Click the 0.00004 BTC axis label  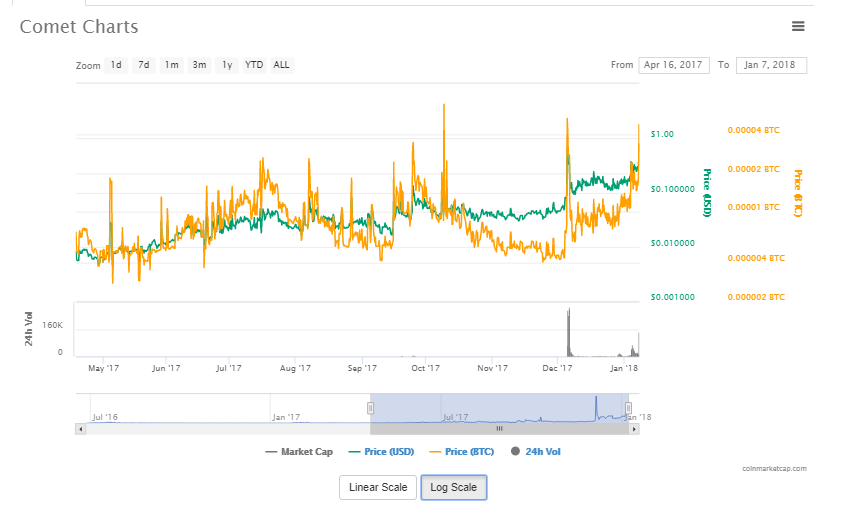[753, 130]
